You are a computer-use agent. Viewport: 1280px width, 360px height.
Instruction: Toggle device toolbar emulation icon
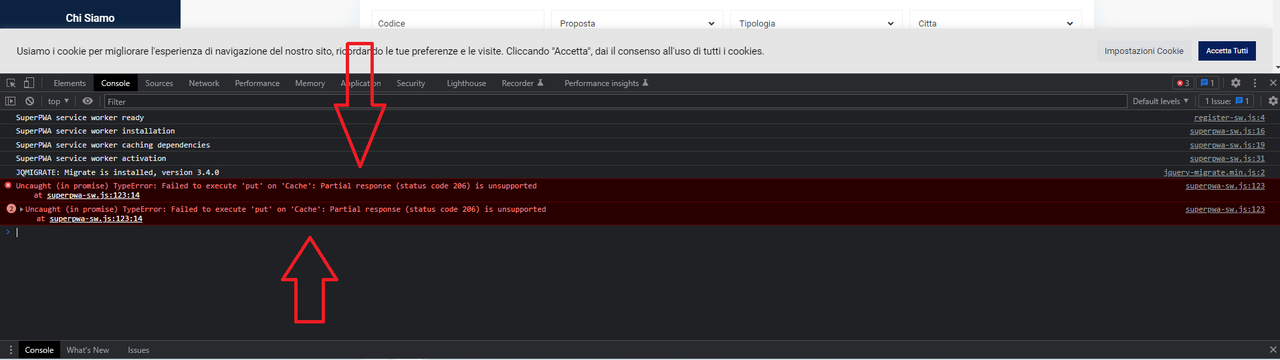pos(29,83)
